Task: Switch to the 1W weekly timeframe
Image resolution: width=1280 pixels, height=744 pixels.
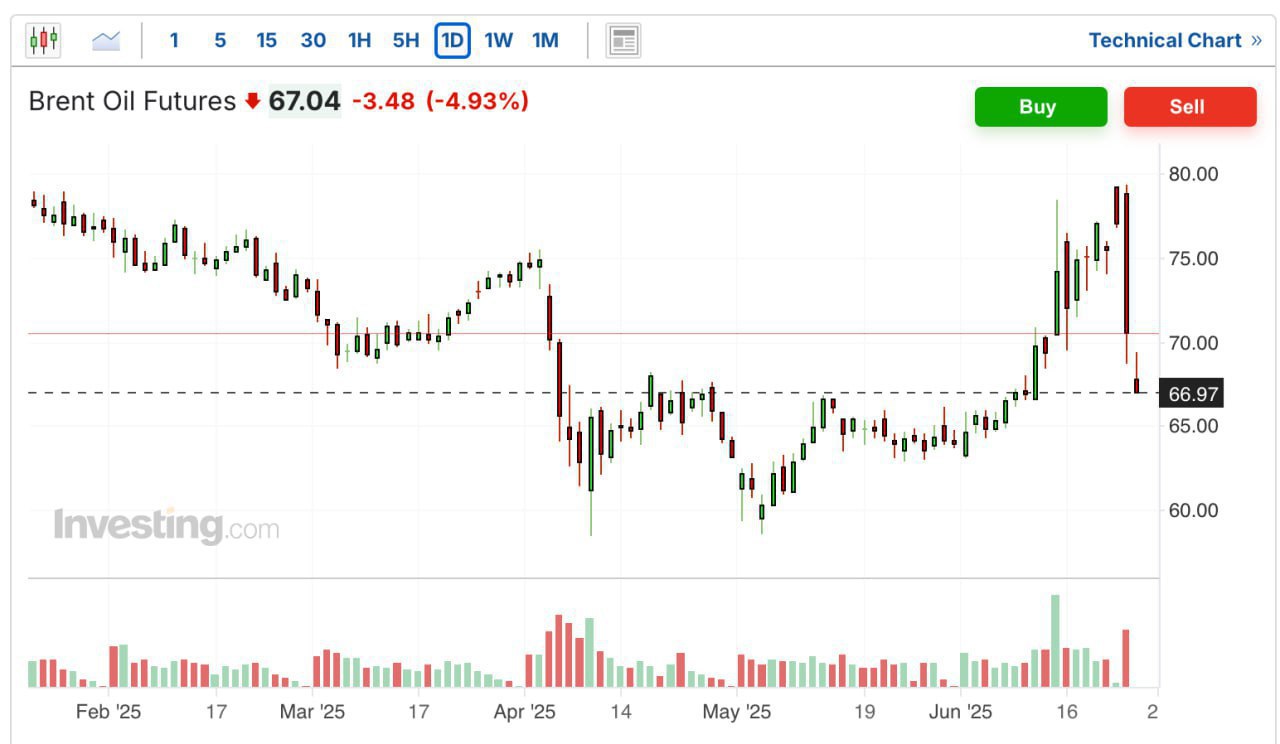Action: (x=498, y=40)
